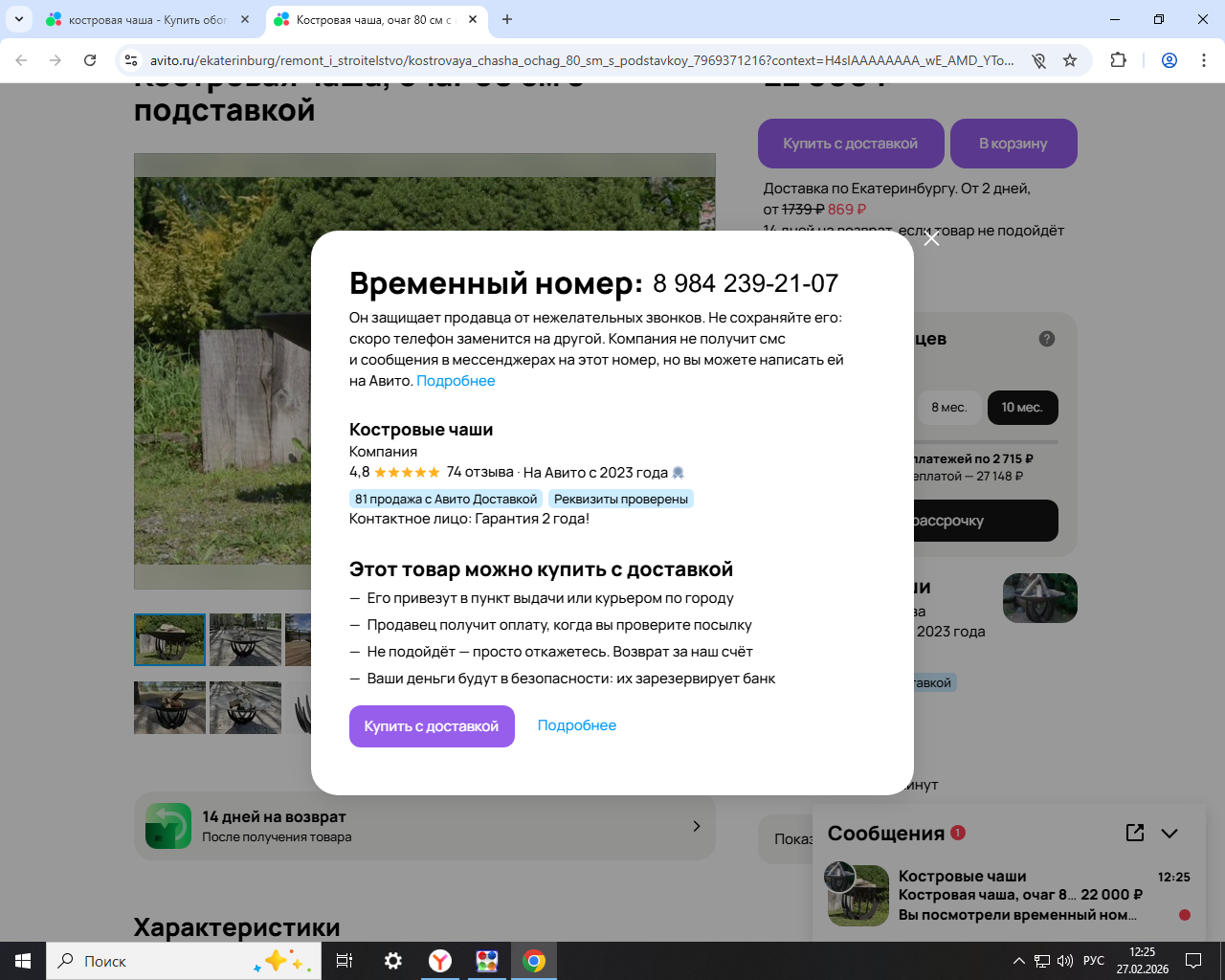Open the second thumbnail in the lower photo row
The height and width of the screenshot is (980, 1225).
tap(245, 707)
